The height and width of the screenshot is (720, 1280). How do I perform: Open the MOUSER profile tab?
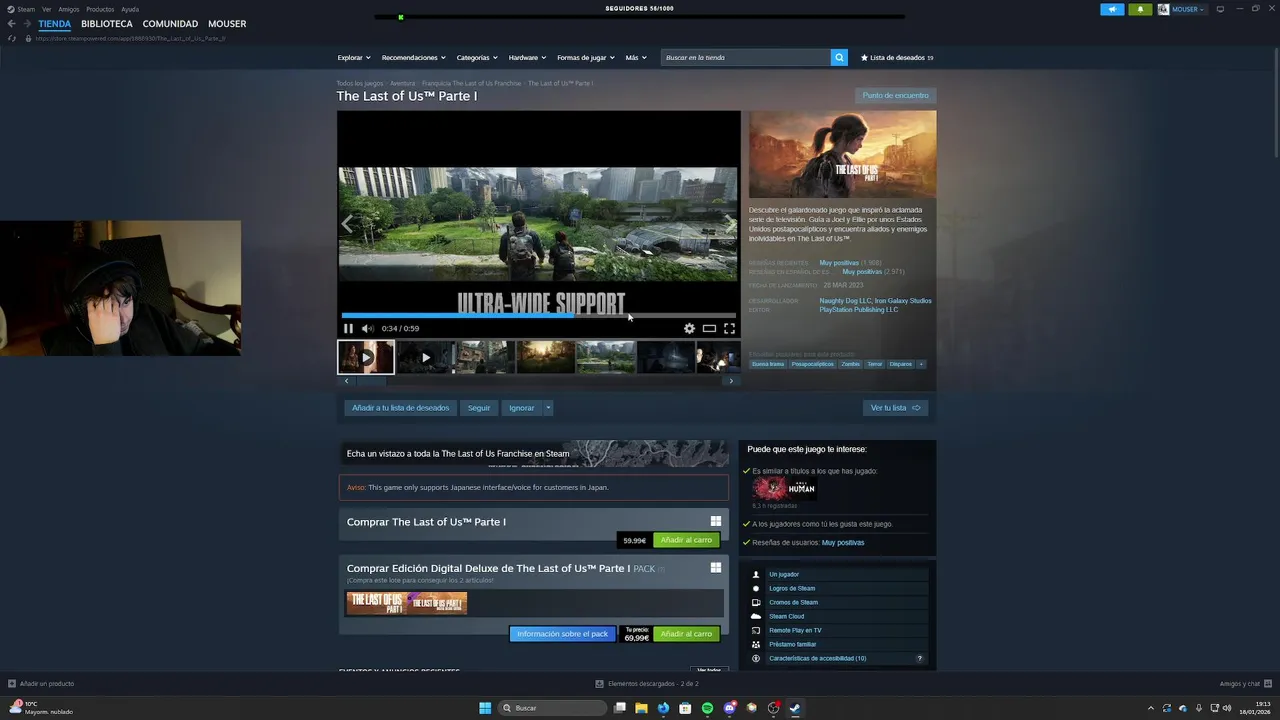coord(227,24)
